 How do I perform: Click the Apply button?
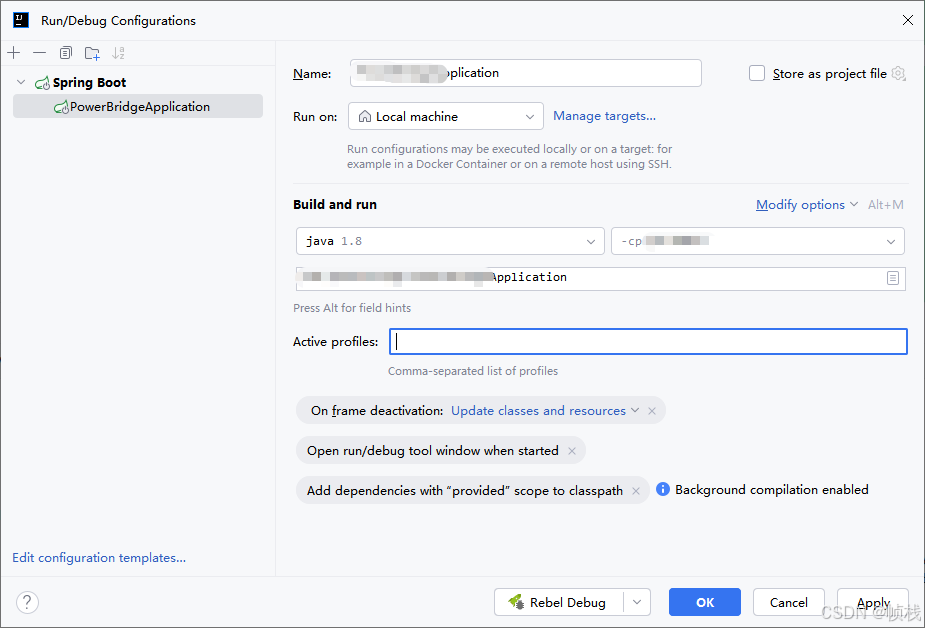coord(873,602)
